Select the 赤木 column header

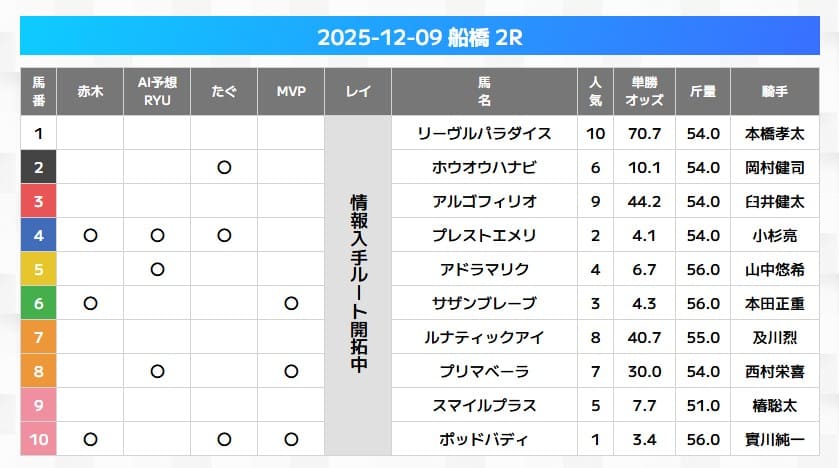click(90, 91)
